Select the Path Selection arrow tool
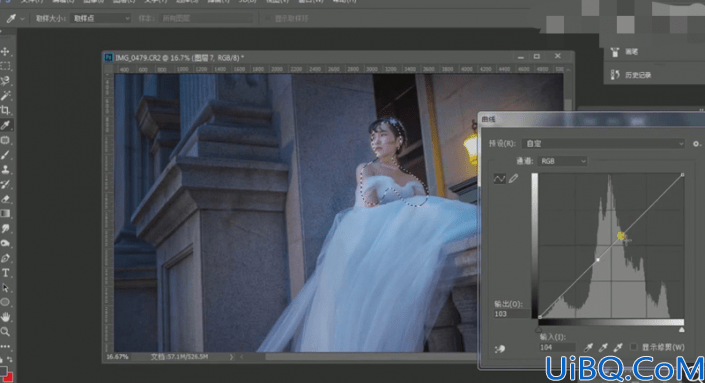 [x=5, y=288]
